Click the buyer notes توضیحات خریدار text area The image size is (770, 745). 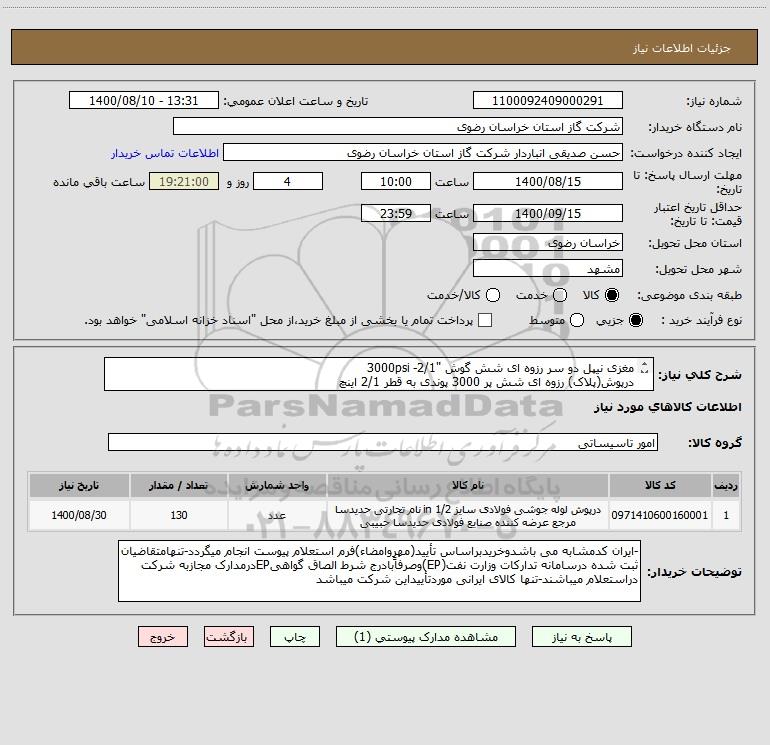(379, 571)
